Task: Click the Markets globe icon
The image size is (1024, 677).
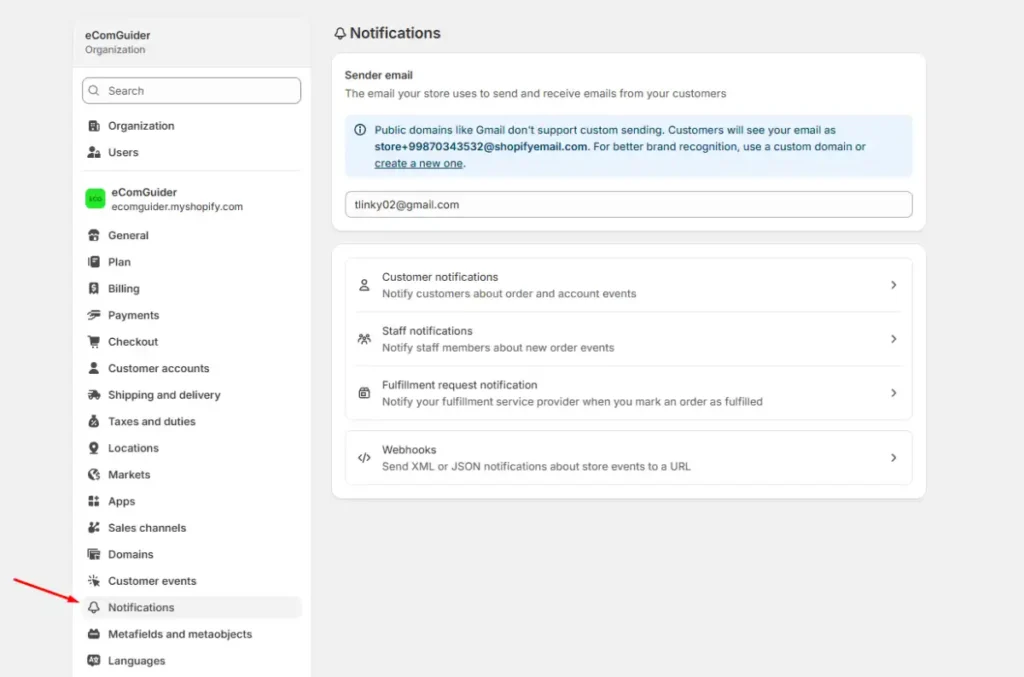Action: pyautogui.click(x=94, y=475)
